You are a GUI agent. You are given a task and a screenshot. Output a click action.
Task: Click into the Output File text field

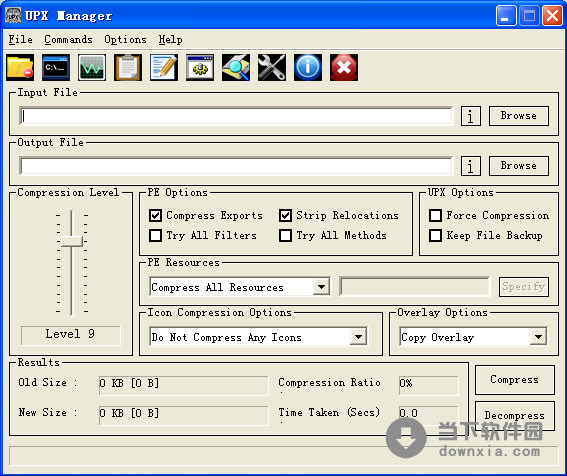[236, 166]
